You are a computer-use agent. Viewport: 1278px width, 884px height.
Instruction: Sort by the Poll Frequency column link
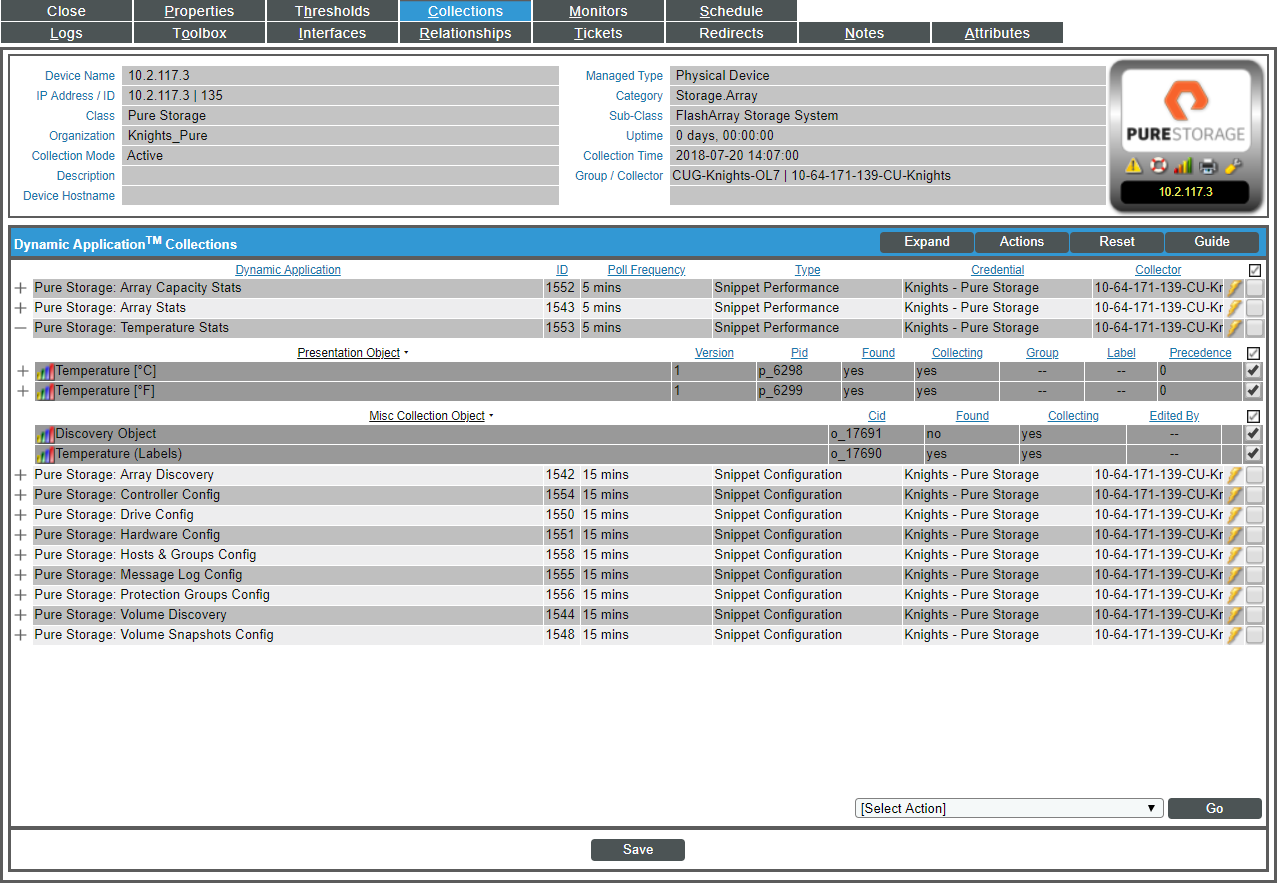pyautogui.click(x=646, y=269)
